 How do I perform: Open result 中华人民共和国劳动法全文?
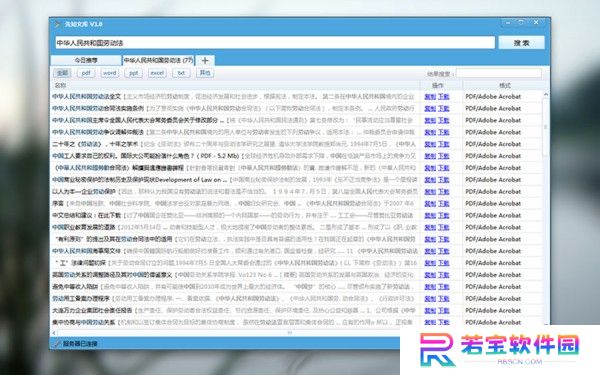pyautogui.click(x=86, y=96)
